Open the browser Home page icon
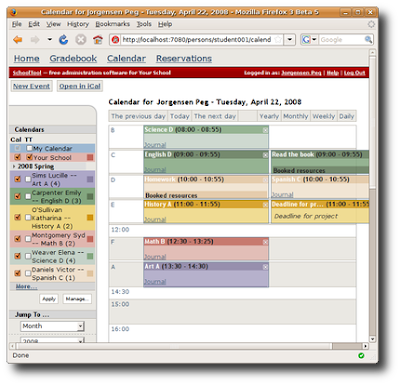400x385 pixels. pos(98,40)
